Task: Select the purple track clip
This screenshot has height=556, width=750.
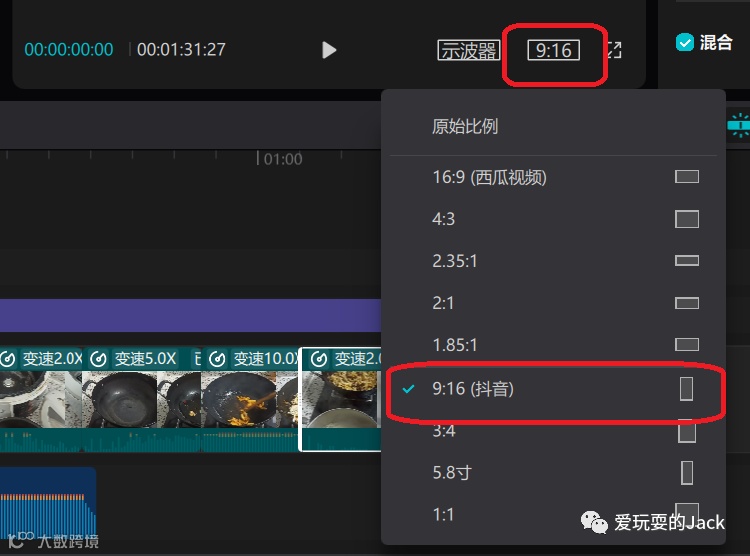Action: [x=190, y=315]
